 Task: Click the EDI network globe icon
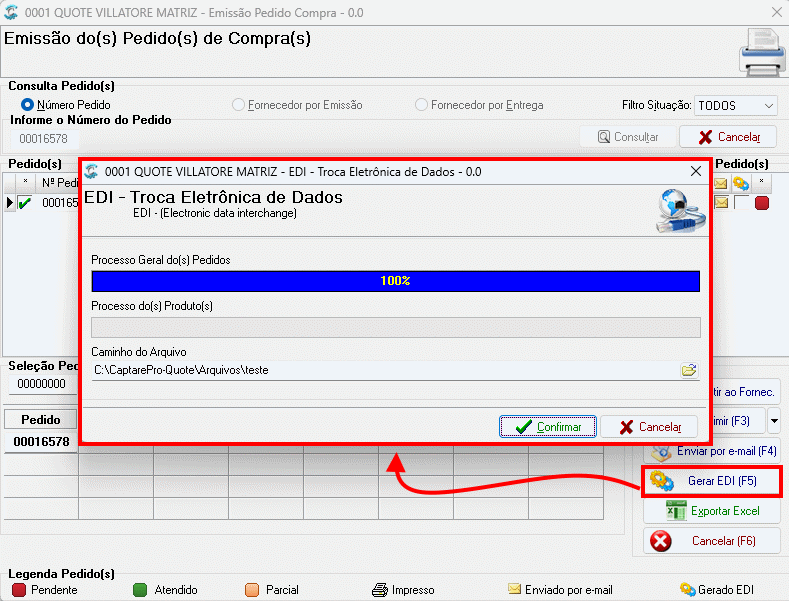tap(681, 210)
